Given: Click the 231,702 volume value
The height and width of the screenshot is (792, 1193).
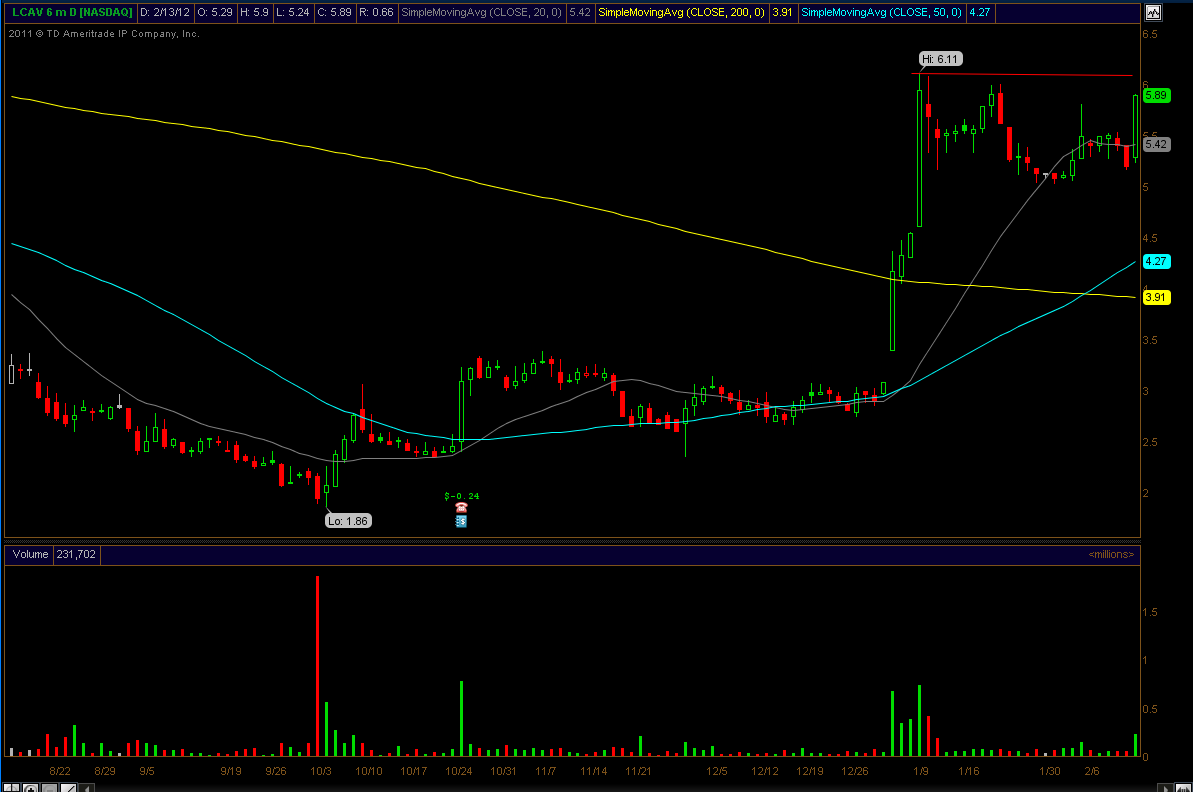Looking at the screenshot, I should point(76,555).
